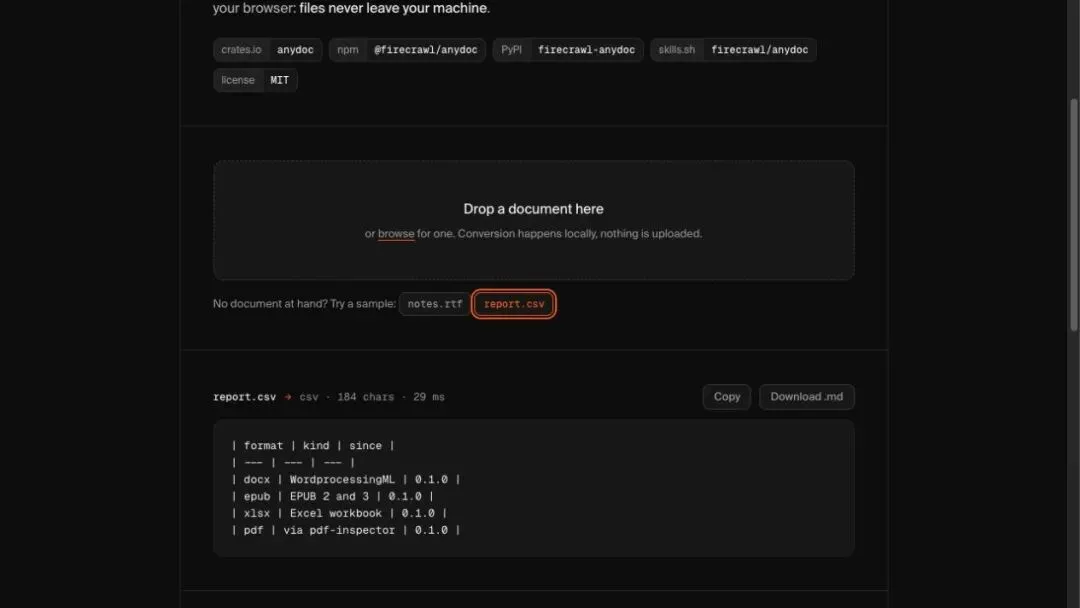
Task: Click the docx WordprocessingML output row
Action: click(345, 479)
